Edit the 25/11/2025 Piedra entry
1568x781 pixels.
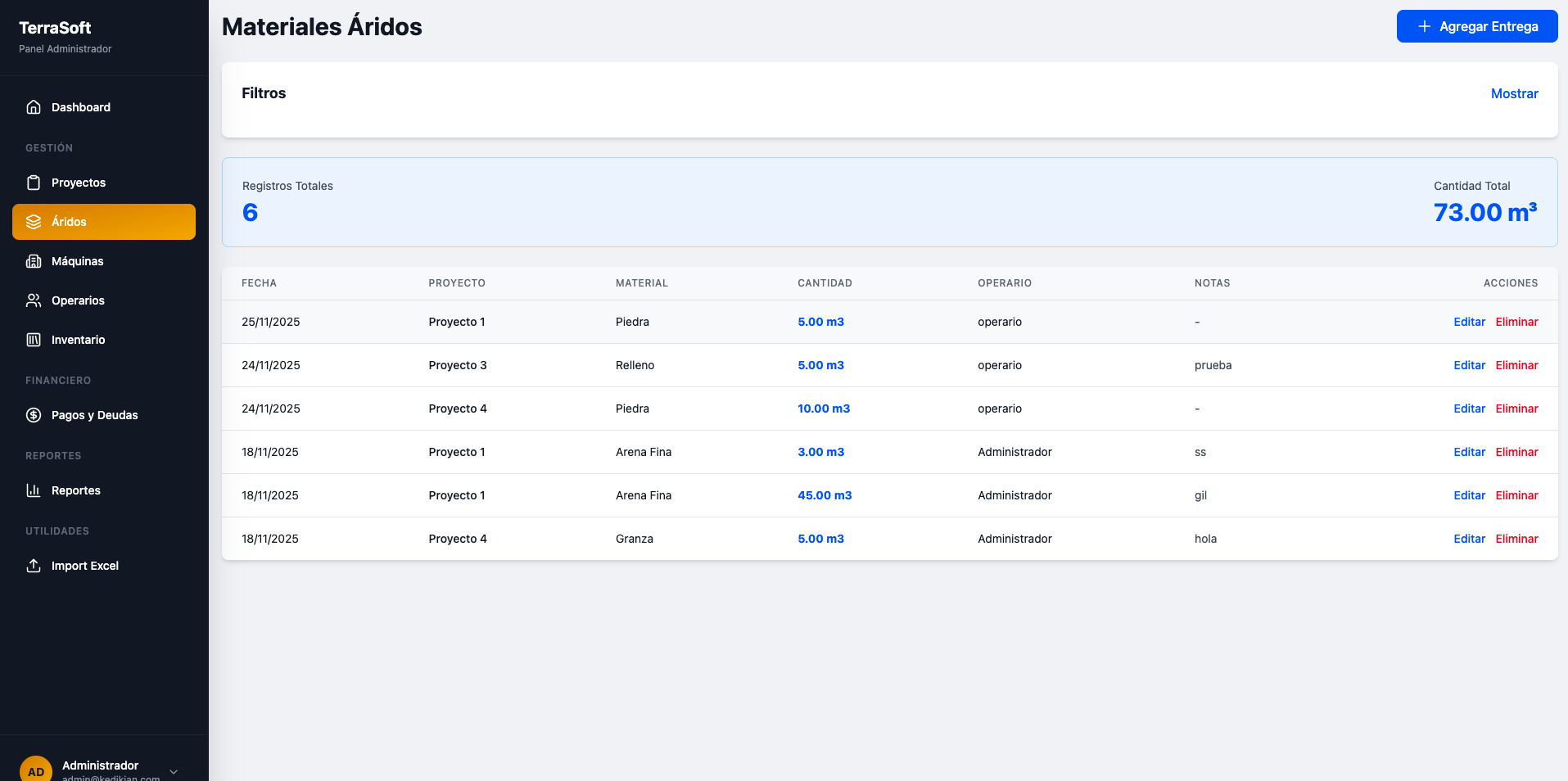pos(1469,322)
